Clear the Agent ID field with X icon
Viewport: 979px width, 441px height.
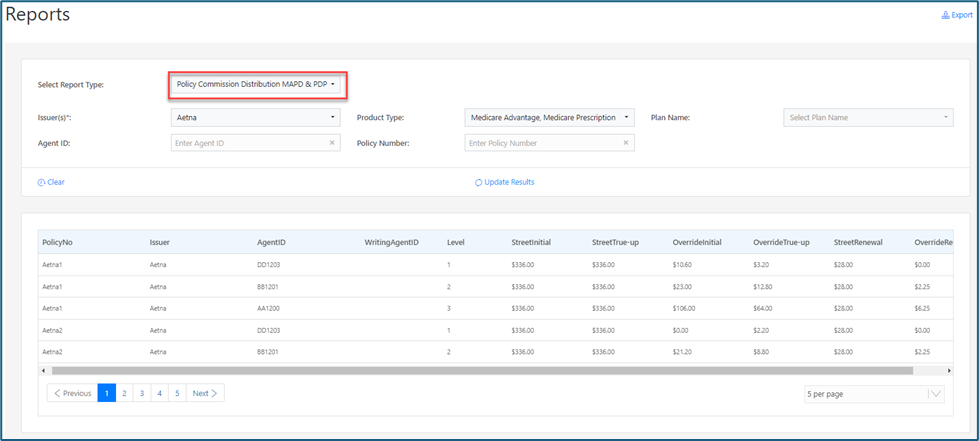[332, 143]
